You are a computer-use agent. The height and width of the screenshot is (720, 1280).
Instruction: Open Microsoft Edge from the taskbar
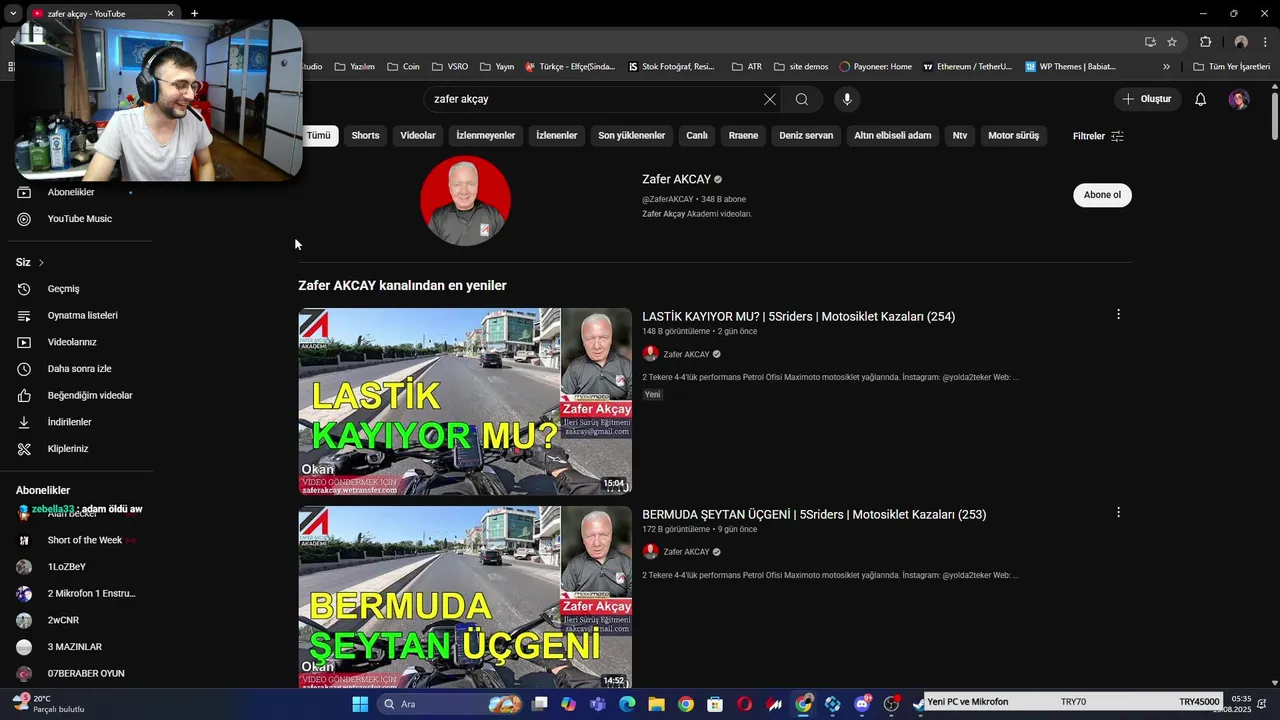[x=627, y=704]
